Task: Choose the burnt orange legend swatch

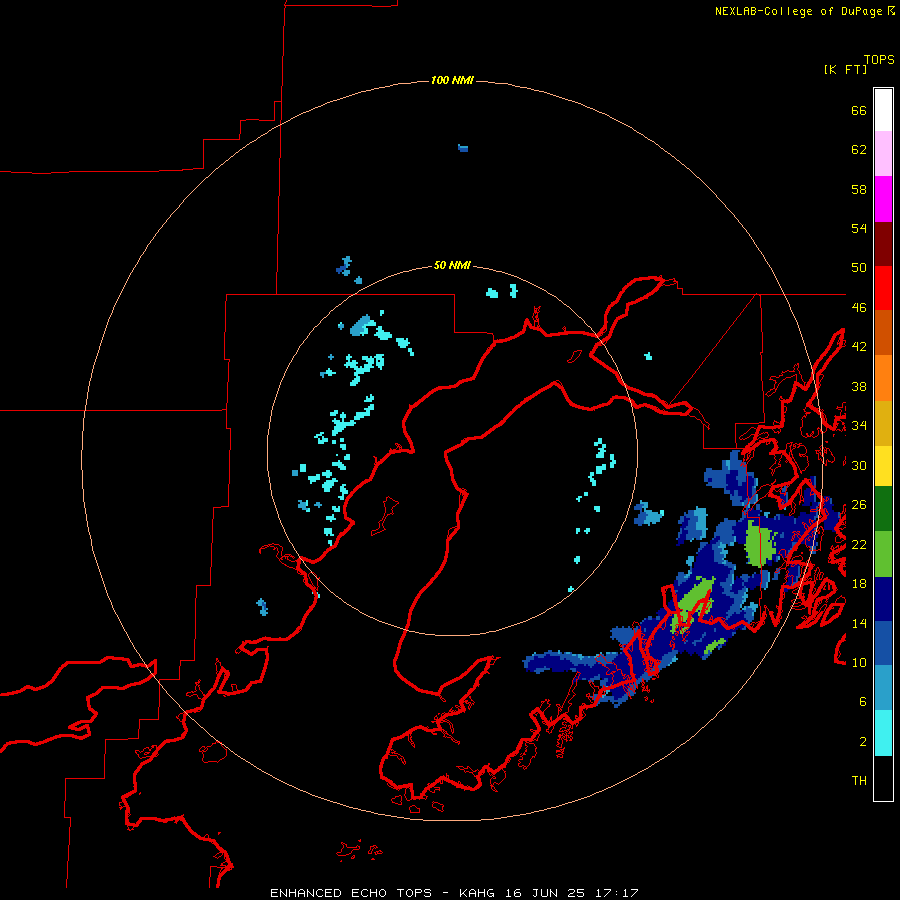Action: pyautogui.click(x=883, y=333)
